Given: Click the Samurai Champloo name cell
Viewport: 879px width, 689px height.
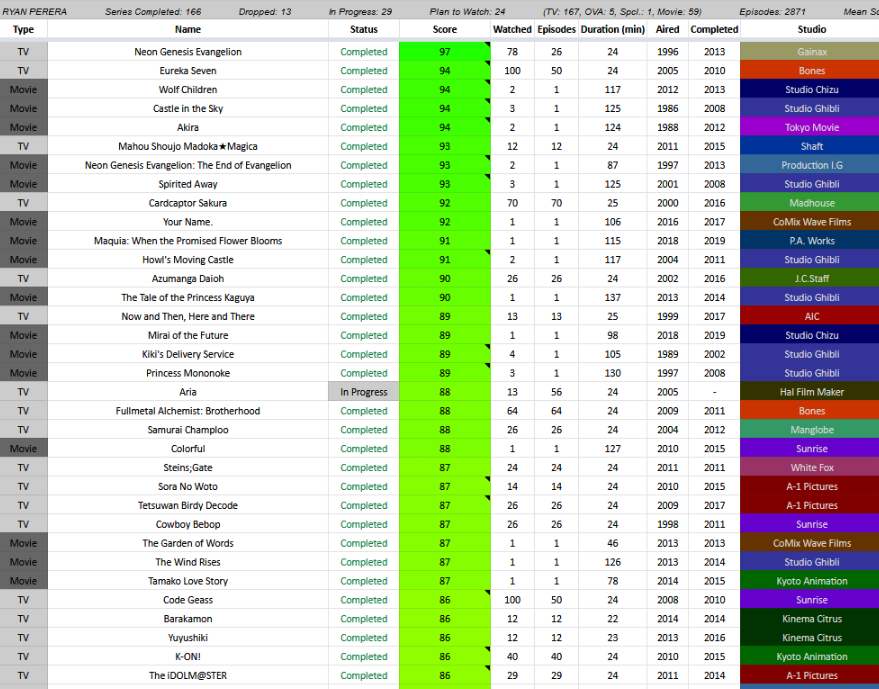Looking at the screenshot, I should click(x=188, y=430).
